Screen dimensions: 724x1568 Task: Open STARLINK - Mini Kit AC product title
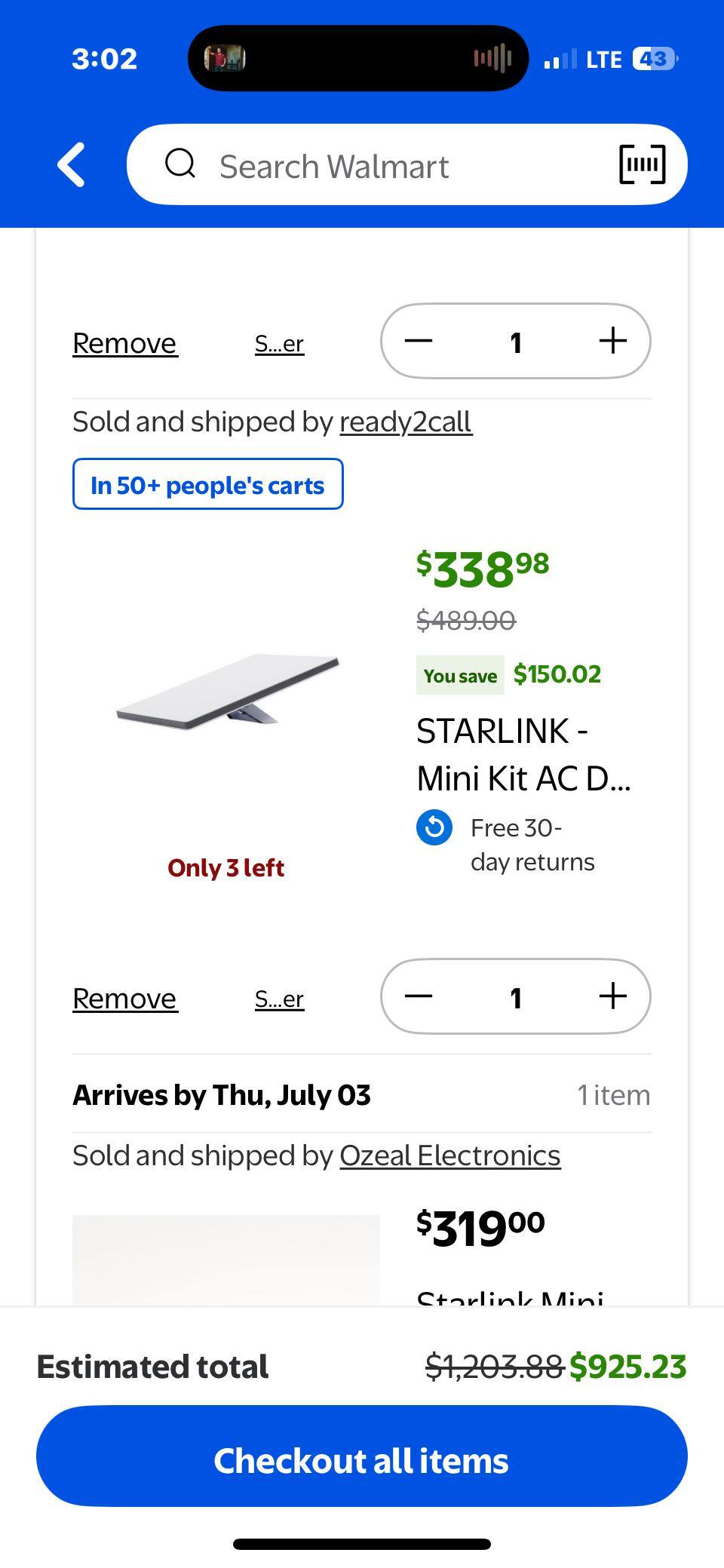pos(523,754)
